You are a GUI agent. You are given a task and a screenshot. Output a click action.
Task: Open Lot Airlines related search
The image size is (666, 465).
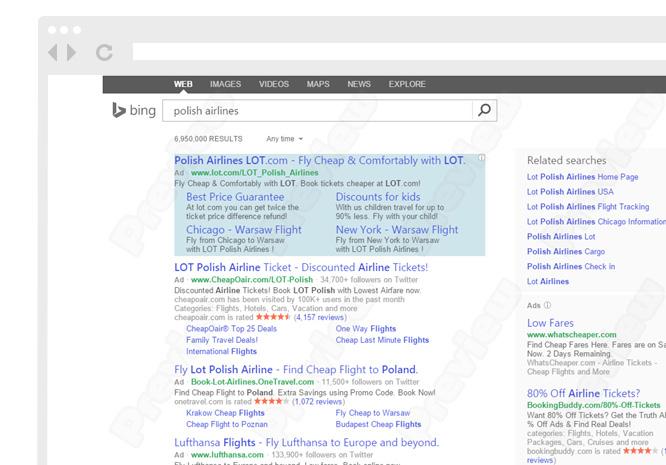(548, 281)
